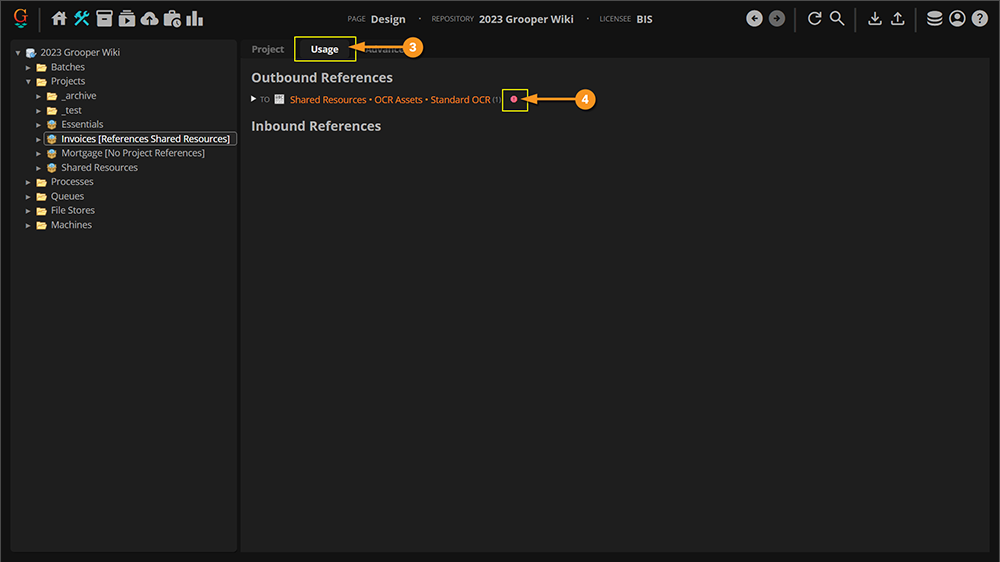Select the 2023 Grooper Wiki root label

80,52
